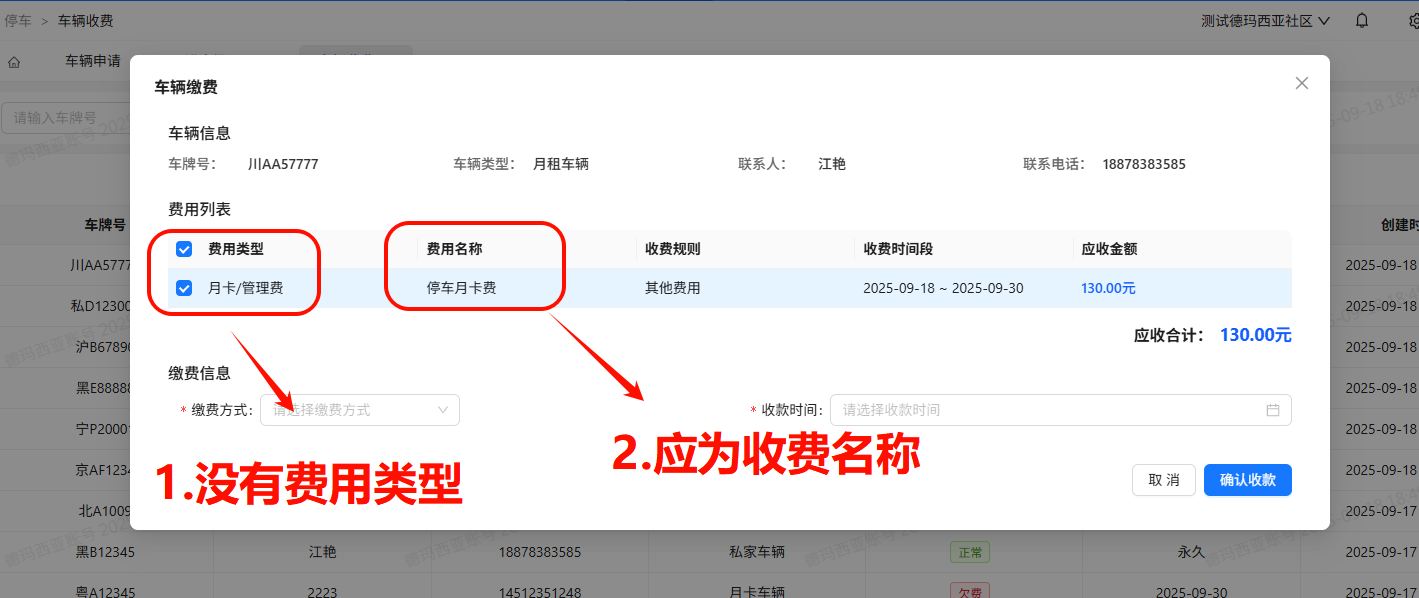
Task: Close the 车辆缴费 dialog with the X icon
Action: (1301, 84)
